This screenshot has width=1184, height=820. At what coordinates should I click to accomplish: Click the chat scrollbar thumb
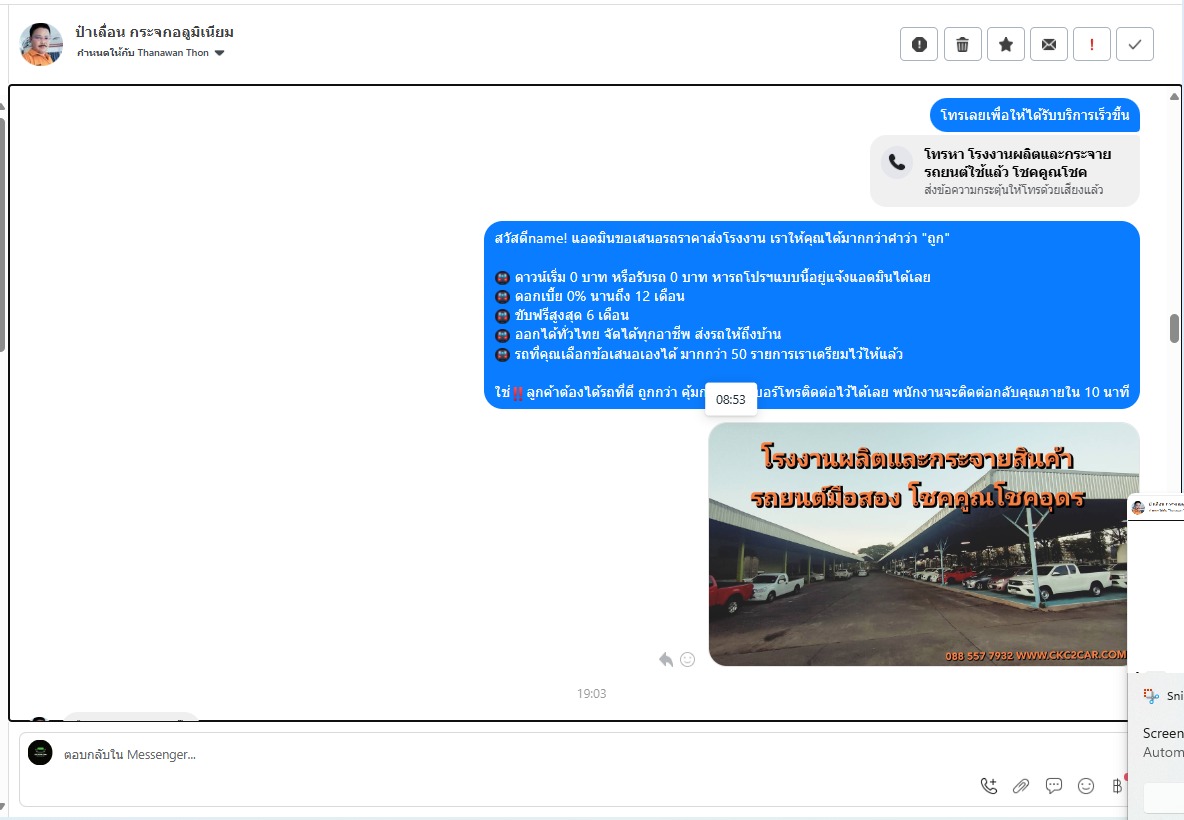pos(1174,328)
